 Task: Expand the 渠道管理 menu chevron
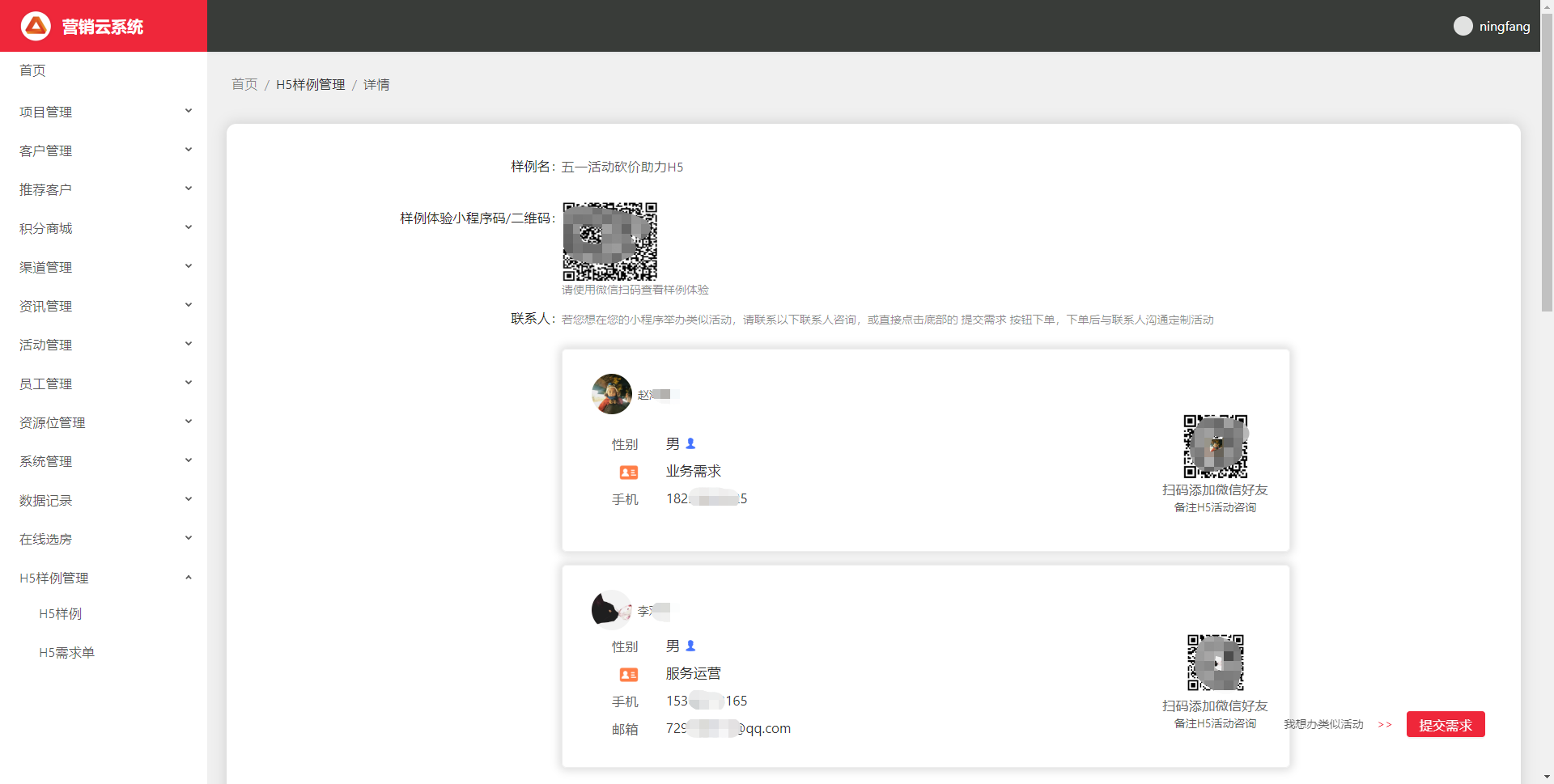[x=189, y=266]
